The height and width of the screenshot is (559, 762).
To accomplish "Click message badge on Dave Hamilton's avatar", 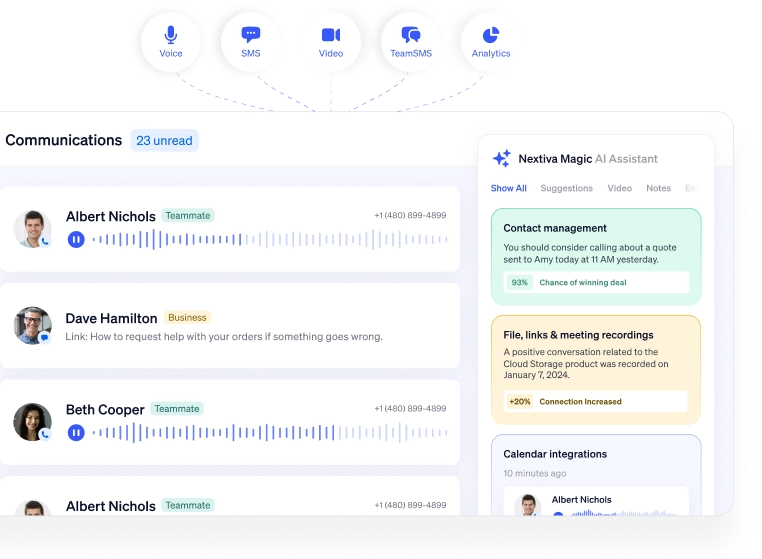I will [45, 337].
